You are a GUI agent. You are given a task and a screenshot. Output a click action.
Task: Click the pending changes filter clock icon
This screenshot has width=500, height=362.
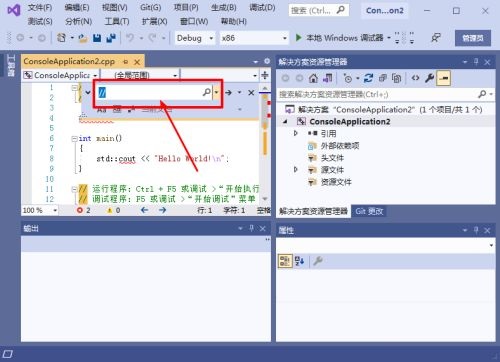pyautogui.click(x=348, y=78)
